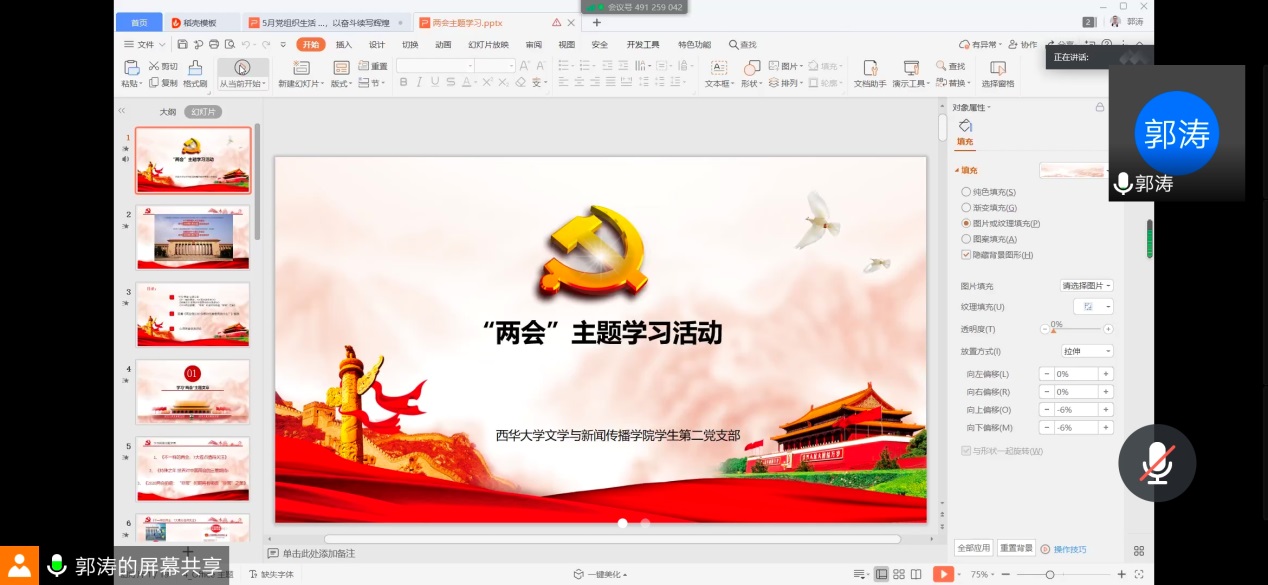Image resolution: width=1268 pixels, height=585 pixels.
Task: Select slide 2 thumbnail in the panel
Action: (x=193, y=238)
